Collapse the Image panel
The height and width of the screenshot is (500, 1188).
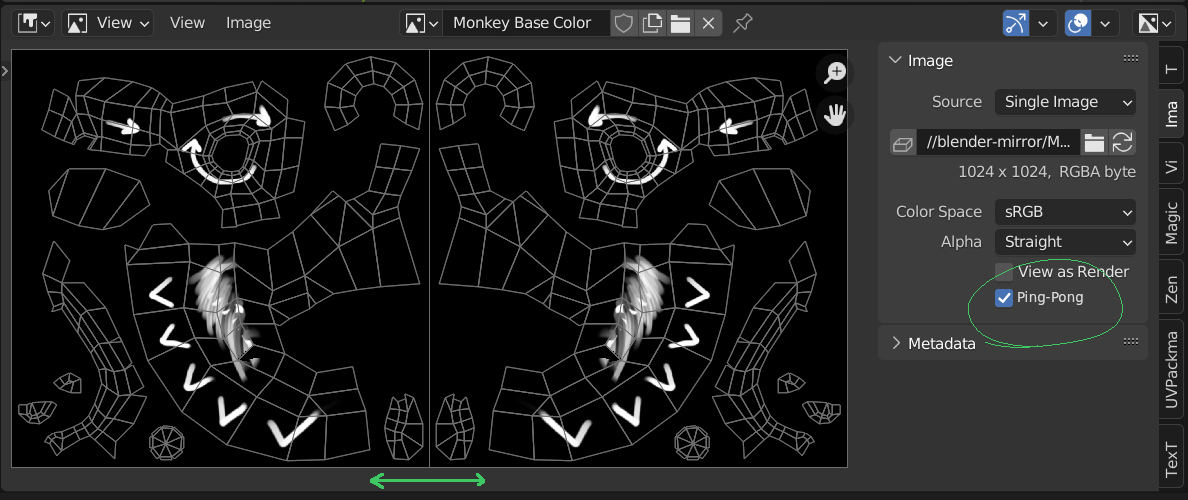point(896,61)
